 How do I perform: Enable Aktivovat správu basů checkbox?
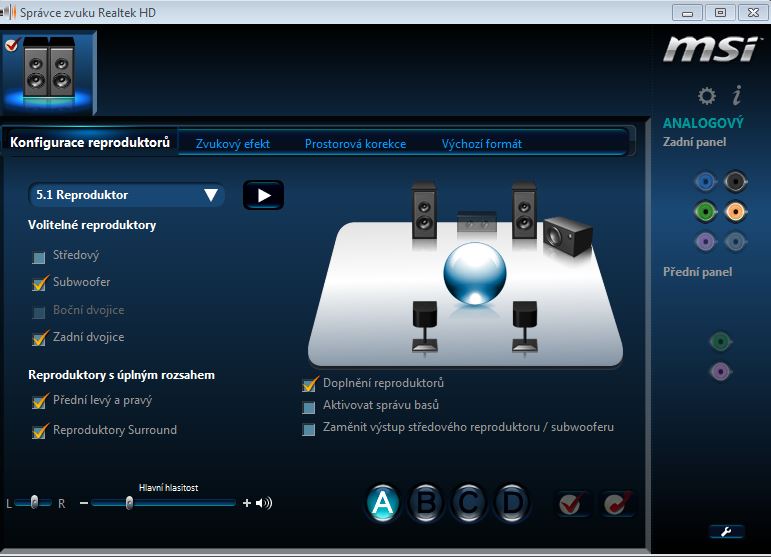coord(309,408)
